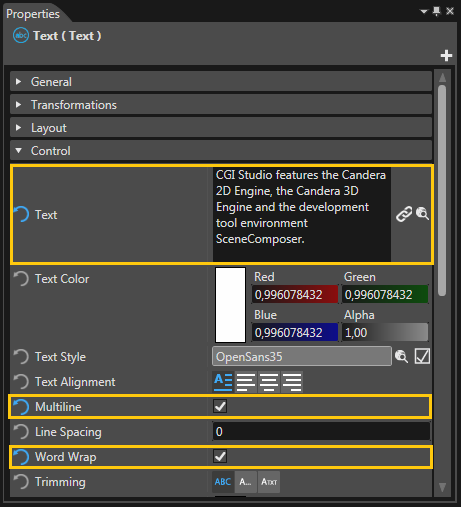This screenshot has height=508, width=462.
Task: Click the browse icon next to OpenSans35
Action: coord(401,357)
